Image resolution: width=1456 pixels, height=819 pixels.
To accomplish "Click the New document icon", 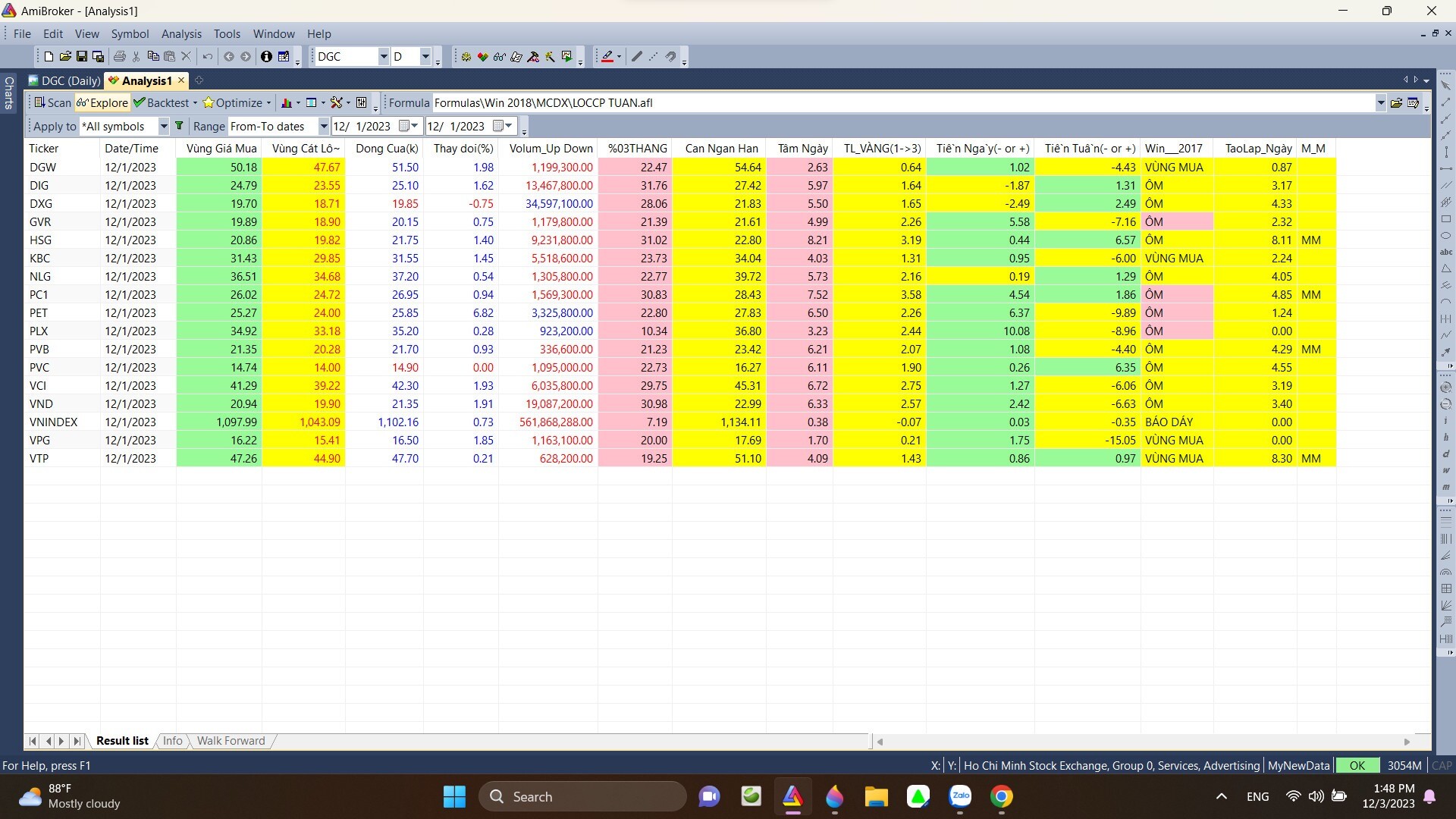I will 49,57.
